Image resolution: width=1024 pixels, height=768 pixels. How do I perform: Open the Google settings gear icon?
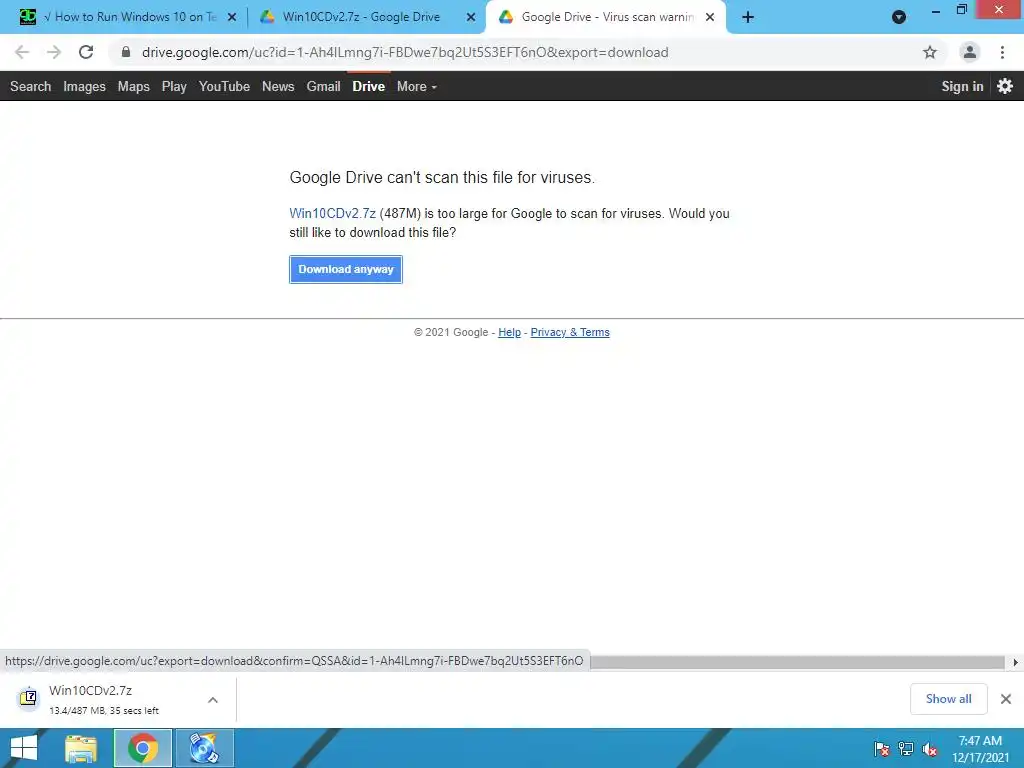click(x=1005, y=86)
